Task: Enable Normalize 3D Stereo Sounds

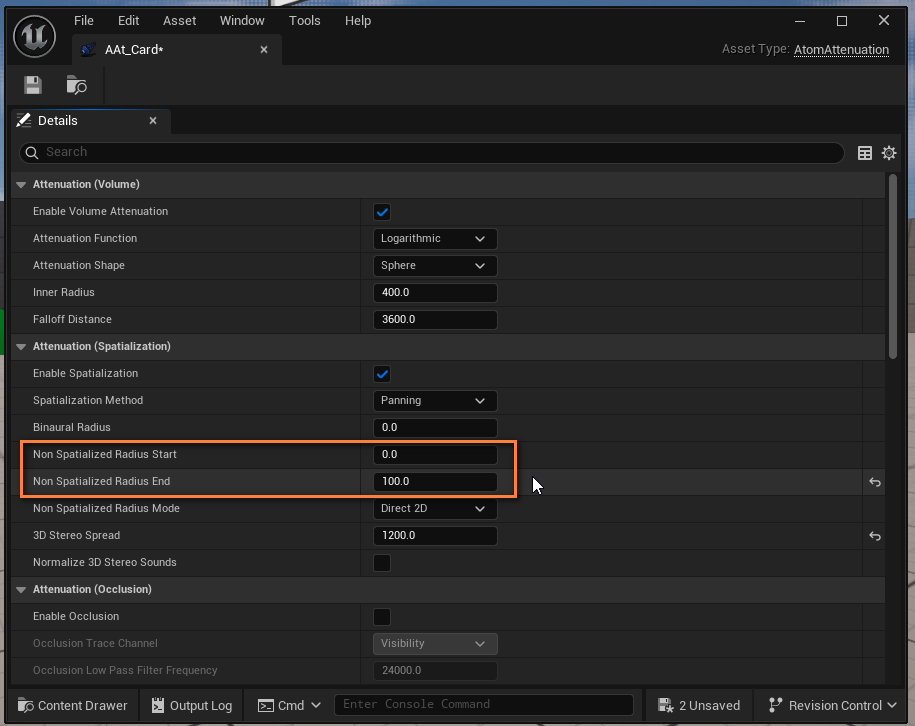Action: (382, 563)
